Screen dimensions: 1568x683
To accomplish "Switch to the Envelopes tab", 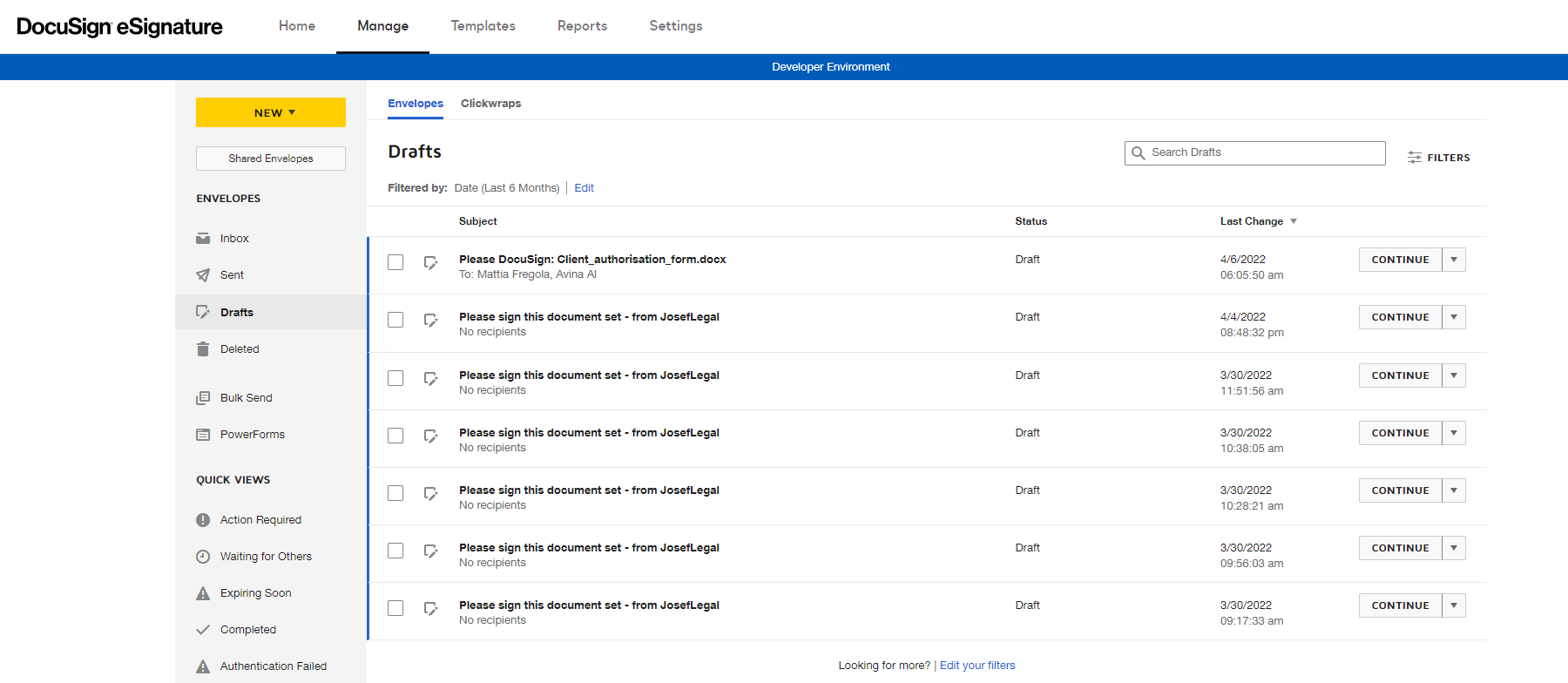I will click(x=416, y=104).
